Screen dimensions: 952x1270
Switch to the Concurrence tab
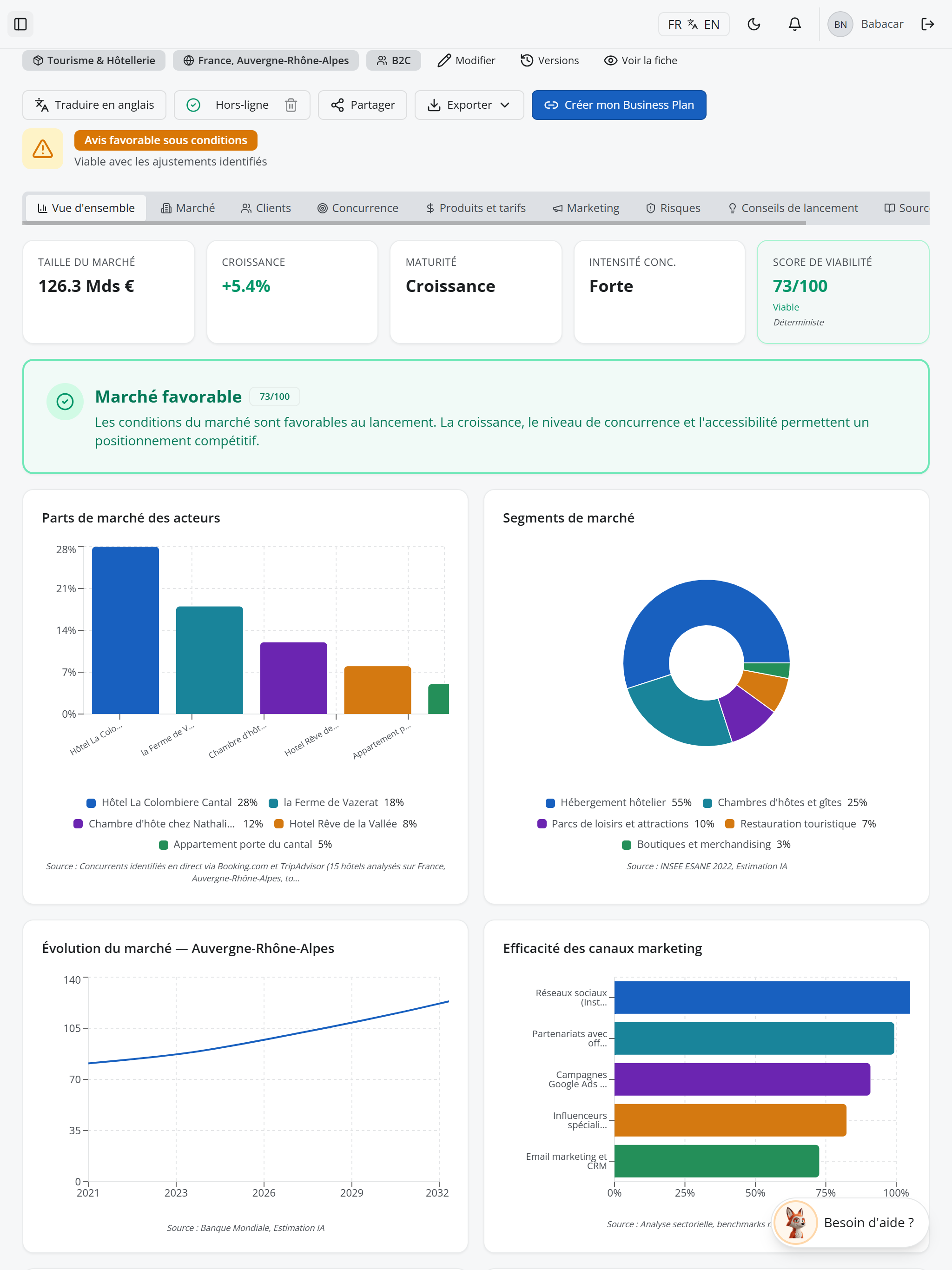click(x=358, y=208)
